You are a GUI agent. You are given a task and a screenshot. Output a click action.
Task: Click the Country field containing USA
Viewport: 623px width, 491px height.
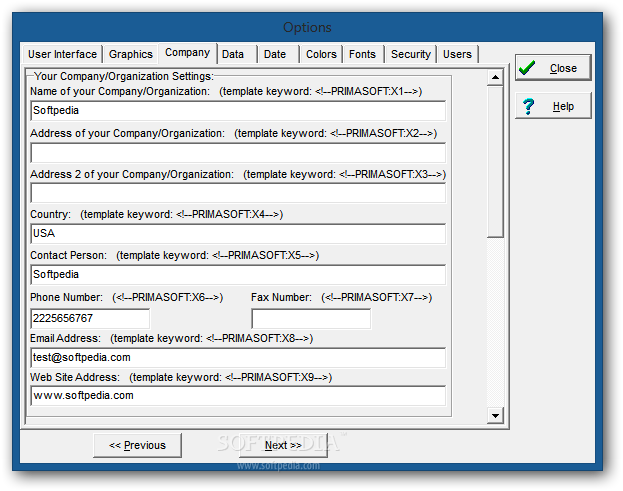tap(238, 234)
